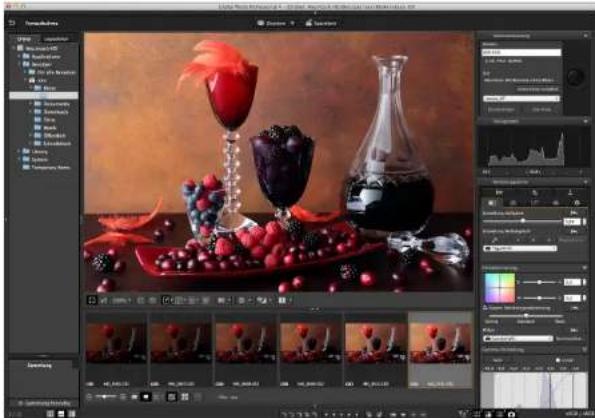Click the Sammlung panel header

pyautogui.click(x=40, y=365)
